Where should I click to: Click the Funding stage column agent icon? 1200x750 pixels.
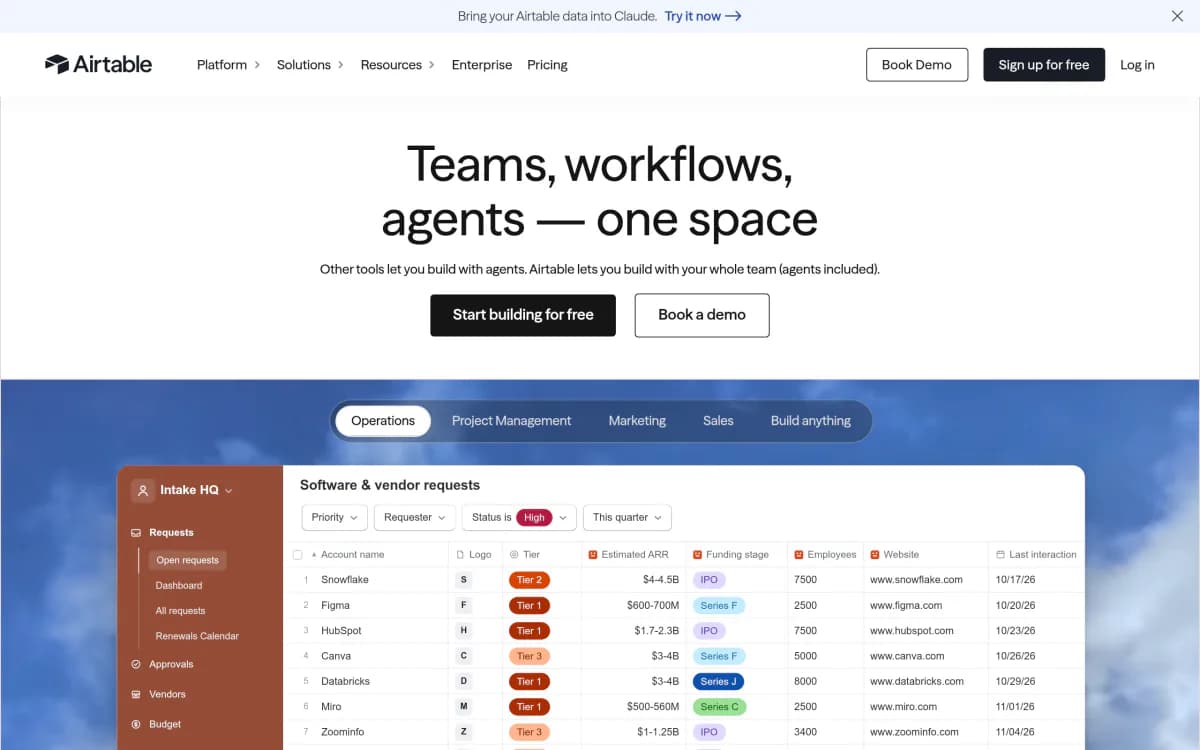pos(697,554)
